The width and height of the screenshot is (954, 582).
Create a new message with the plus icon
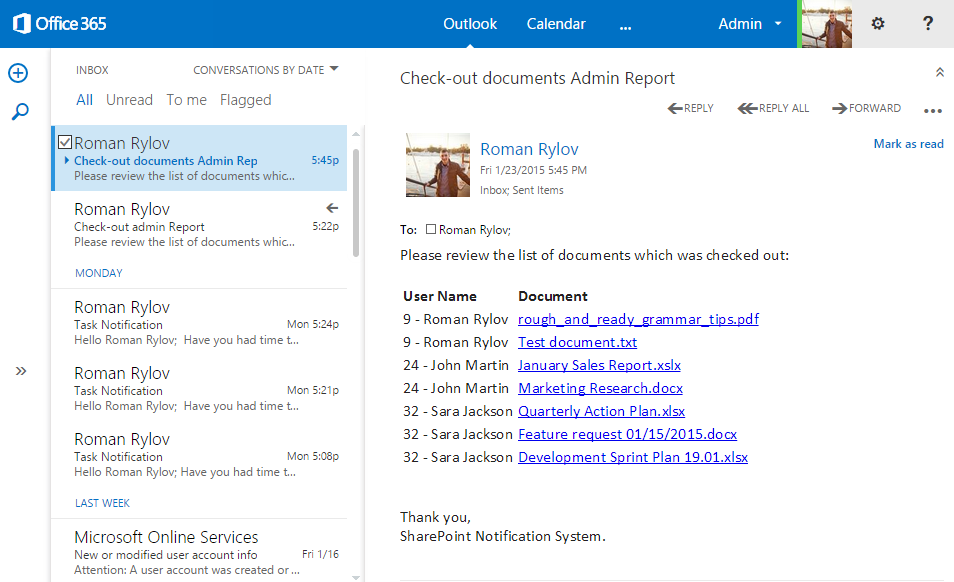(x=18, y=72)
